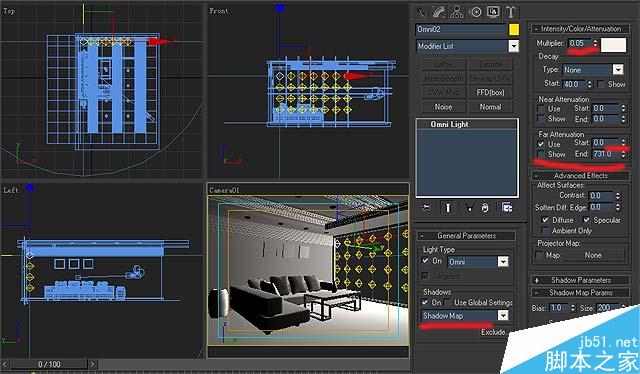Toggle Use Global Settings for shadows
The image size is (640, 374).
448,303
